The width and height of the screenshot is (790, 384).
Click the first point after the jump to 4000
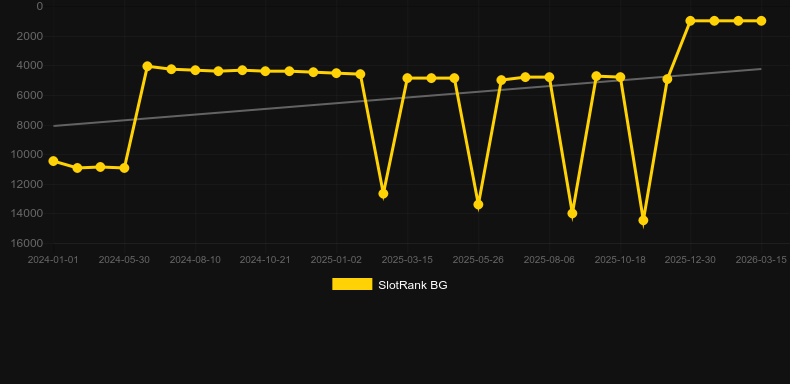[147, 66]
